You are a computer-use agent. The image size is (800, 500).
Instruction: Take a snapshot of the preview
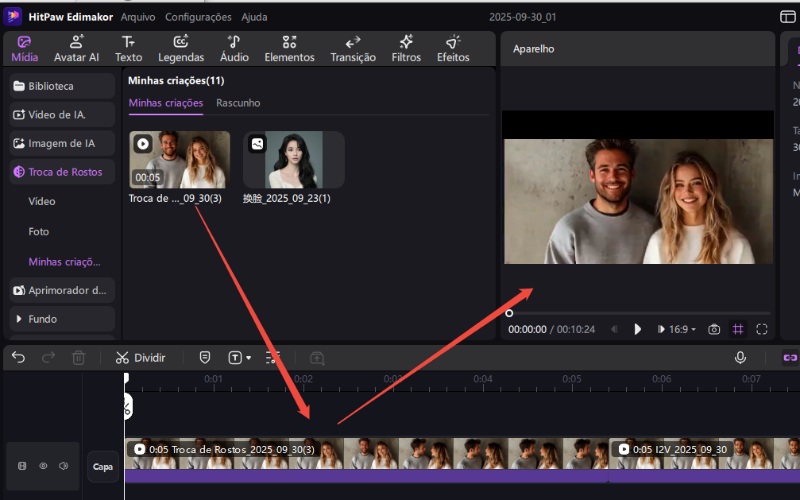point(714,329)
